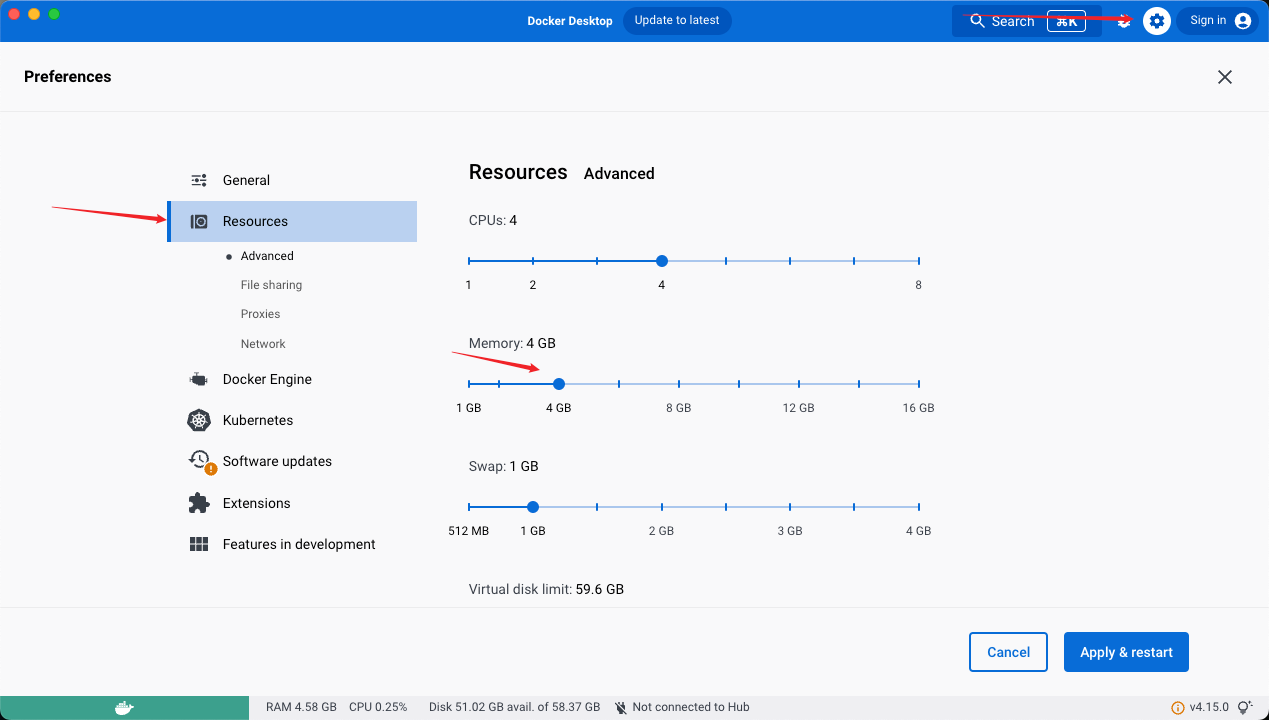Click the feedback lightbulb icon in status bar
The image size is (1269, 720).
[1245, 708]
